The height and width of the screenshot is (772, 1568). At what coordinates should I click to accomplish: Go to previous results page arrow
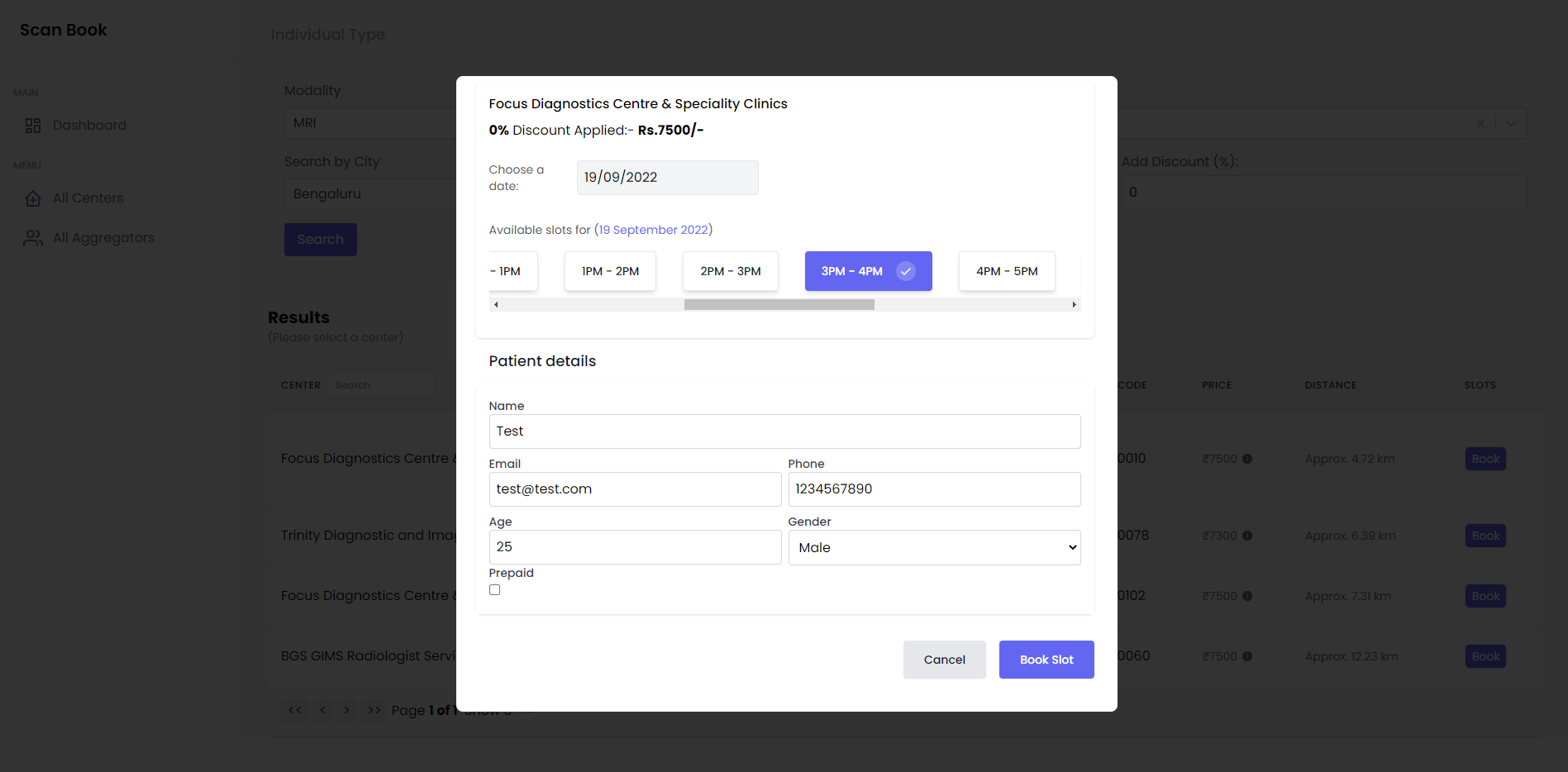click(323, 710)
